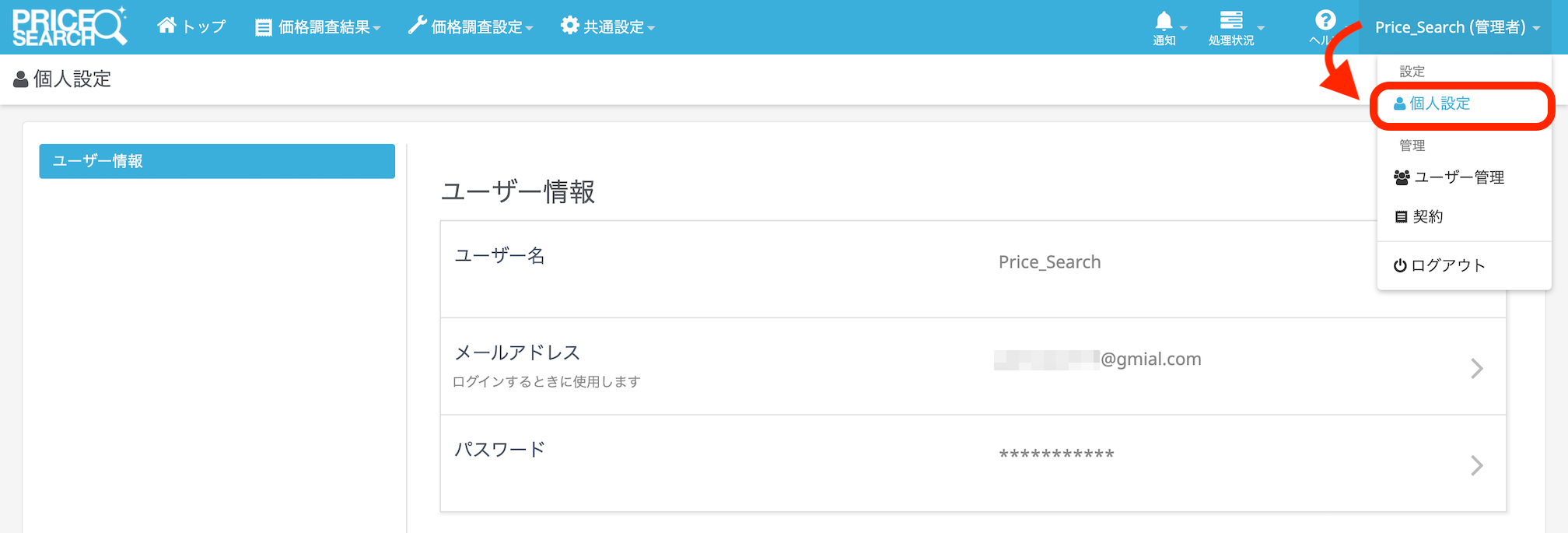This screenshot has width=1568, height=533.
Task: Open the 処理状況 processing status icon
Action: 1230,21
